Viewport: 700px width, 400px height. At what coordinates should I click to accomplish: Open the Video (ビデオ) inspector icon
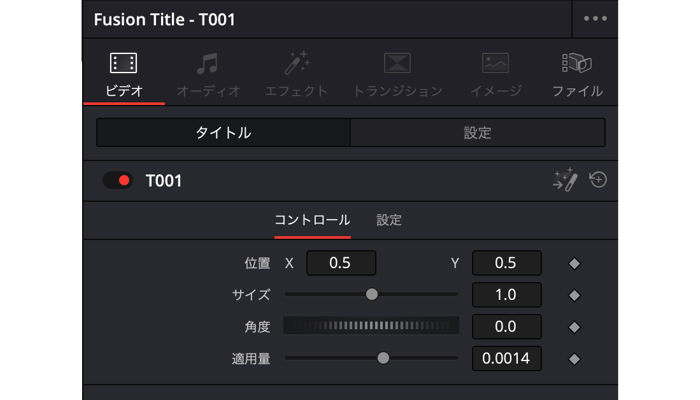[124, 63]
